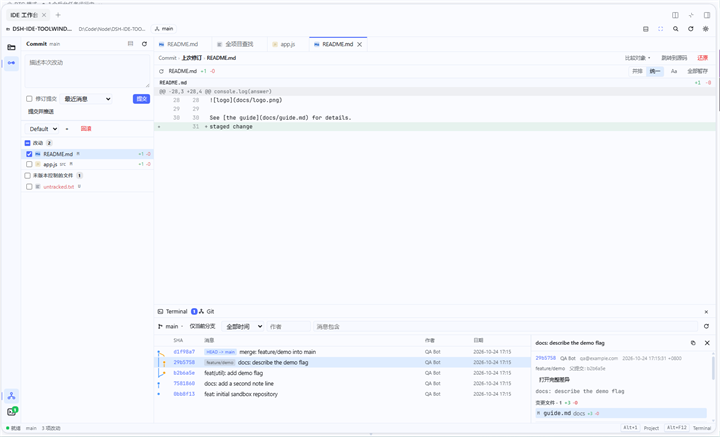Click the notification icon with green badge
Image resolution: width=720 pixels, height=437 pixels.
click(x=11, y=411)
